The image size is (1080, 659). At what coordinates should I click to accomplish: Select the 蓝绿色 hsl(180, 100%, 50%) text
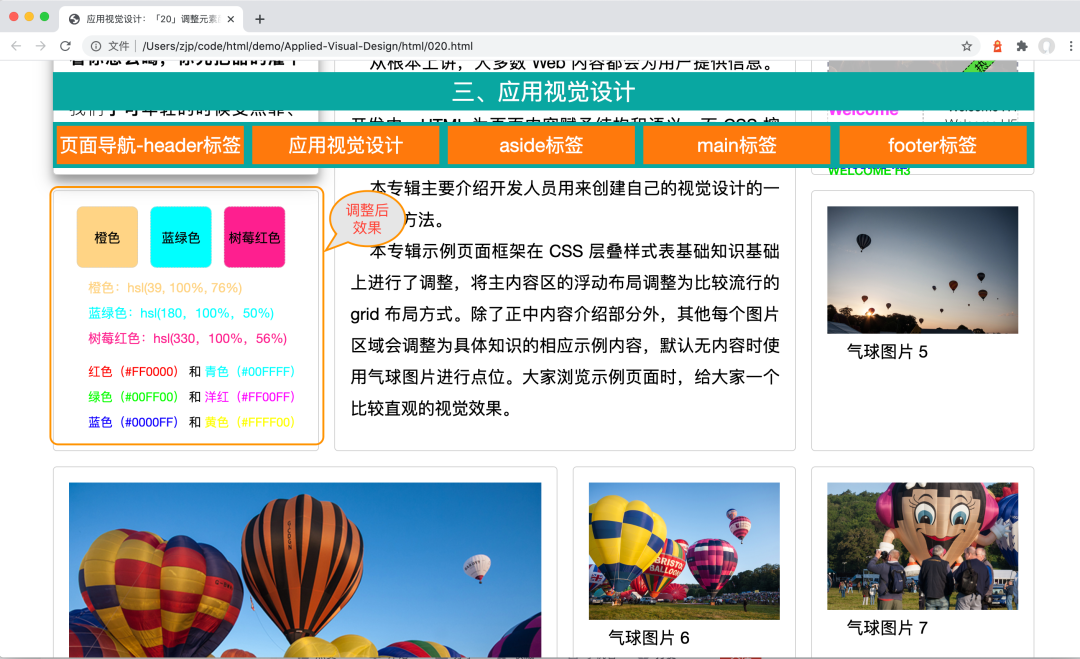click(181, 313)
